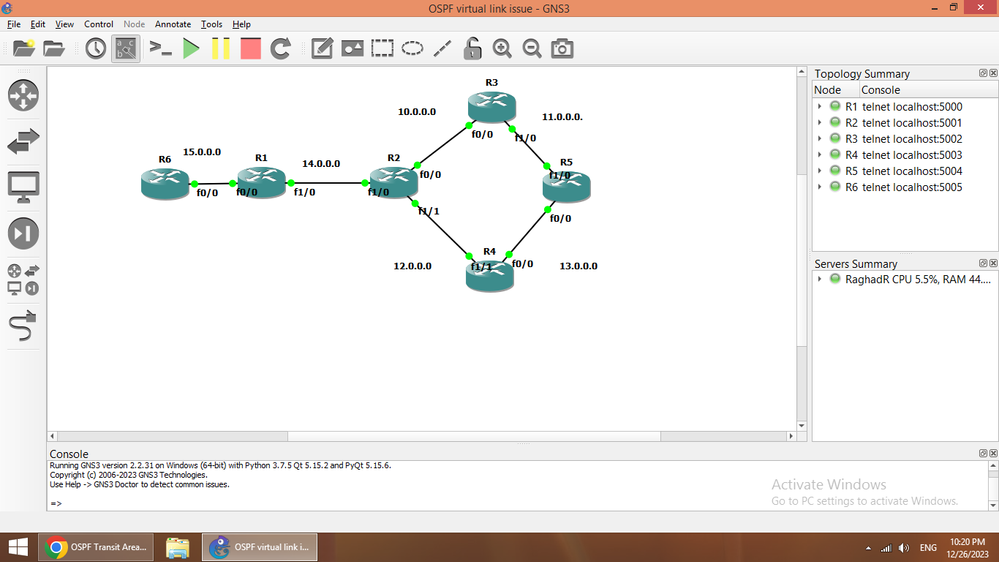
Task: Open the Annotate menu
Action: (x=173, y=24)
